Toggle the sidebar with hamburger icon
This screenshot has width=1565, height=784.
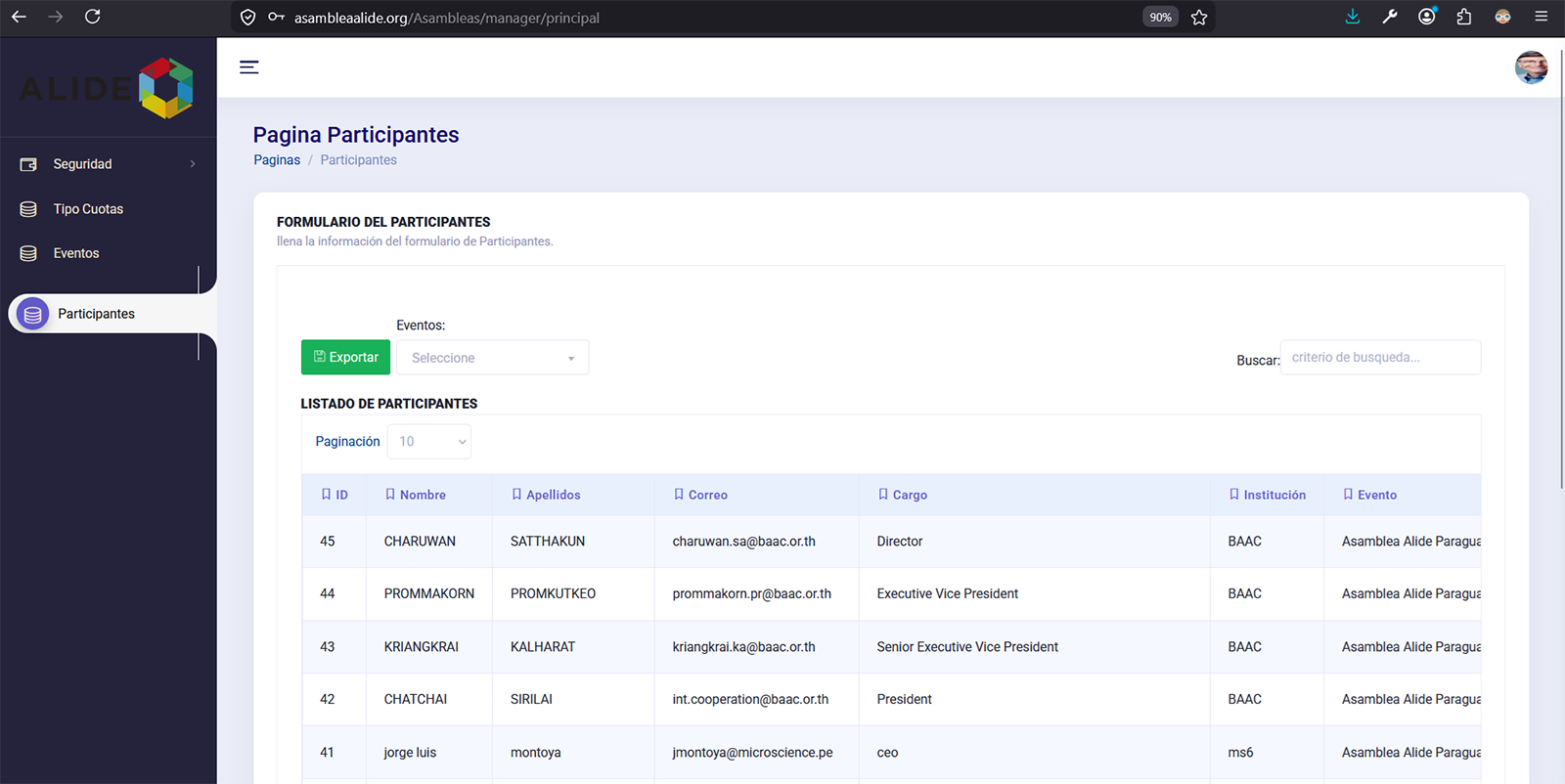coord(249,67)
